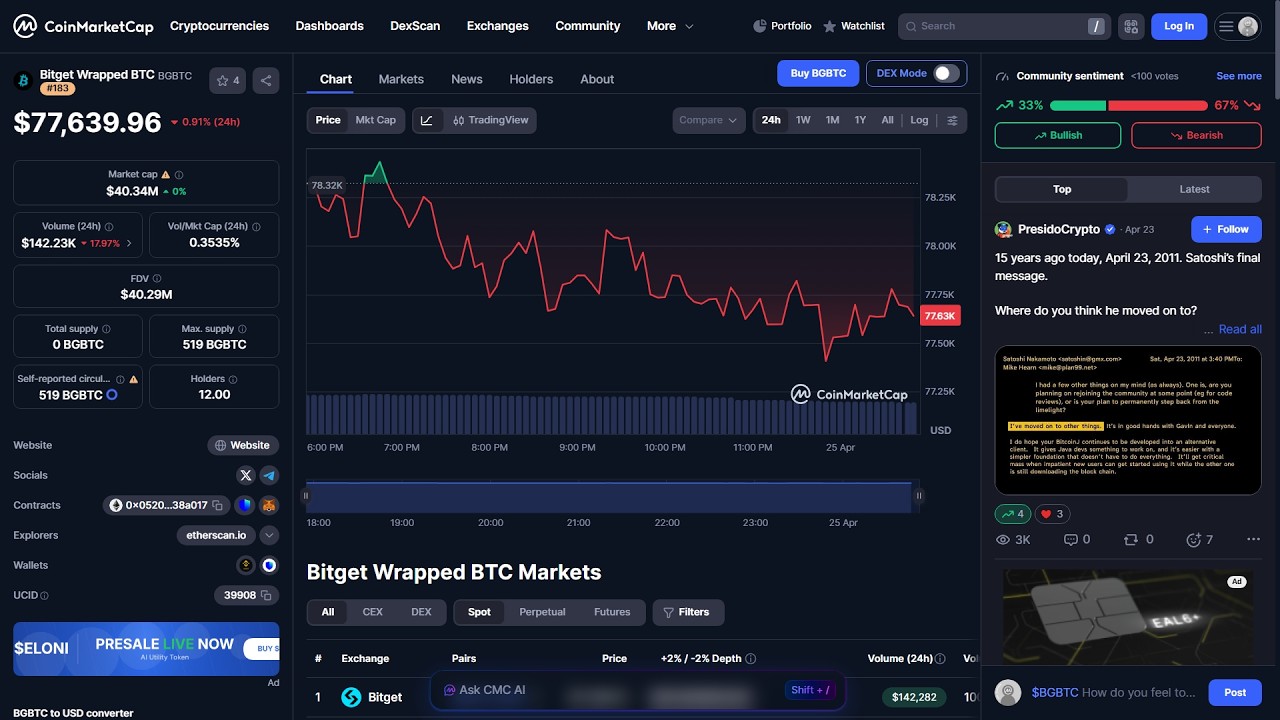Click the icon button beside the search box

pos(1131,26)
